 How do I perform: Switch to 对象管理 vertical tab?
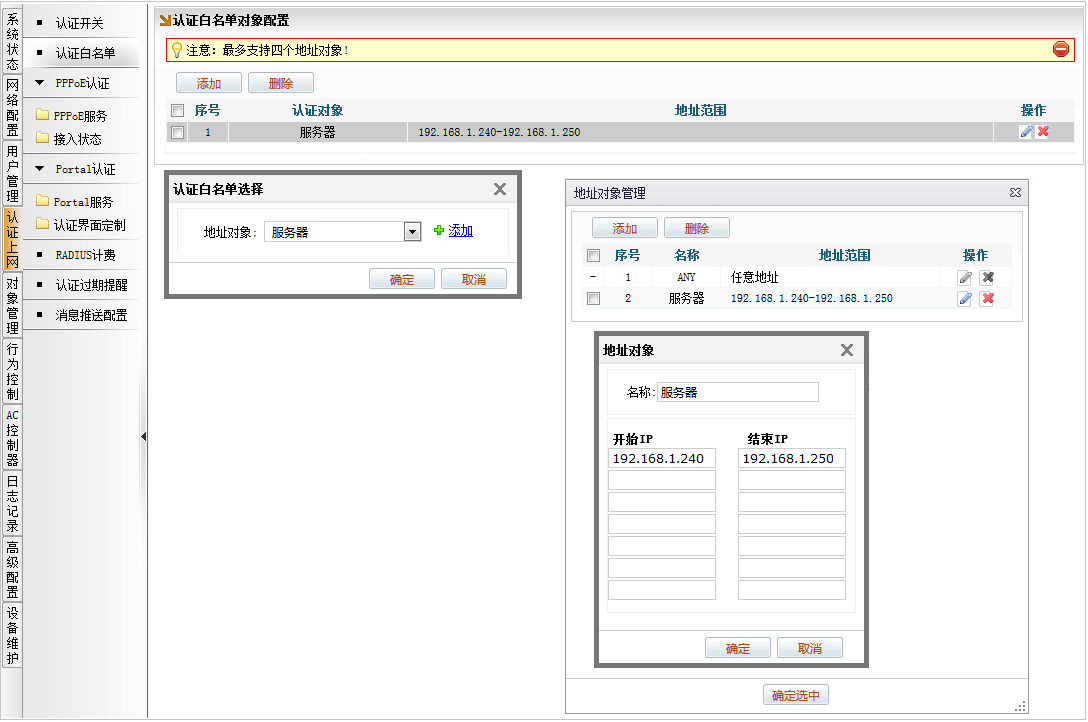point(12,306)
